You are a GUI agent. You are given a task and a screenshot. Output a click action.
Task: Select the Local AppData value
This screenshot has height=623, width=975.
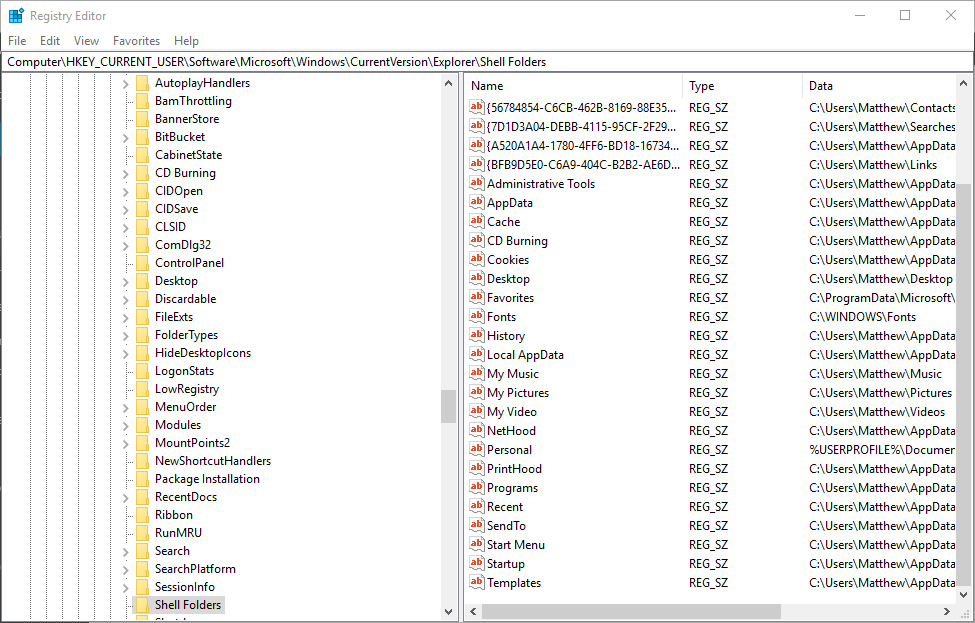(525, 354)
